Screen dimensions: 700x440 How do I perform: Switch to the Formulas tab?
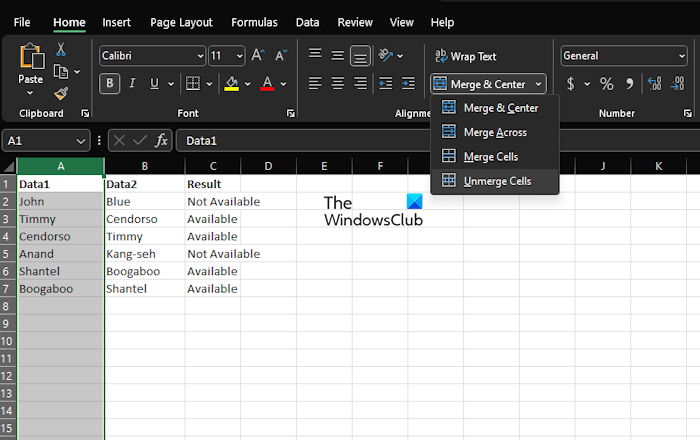(254, 22)
